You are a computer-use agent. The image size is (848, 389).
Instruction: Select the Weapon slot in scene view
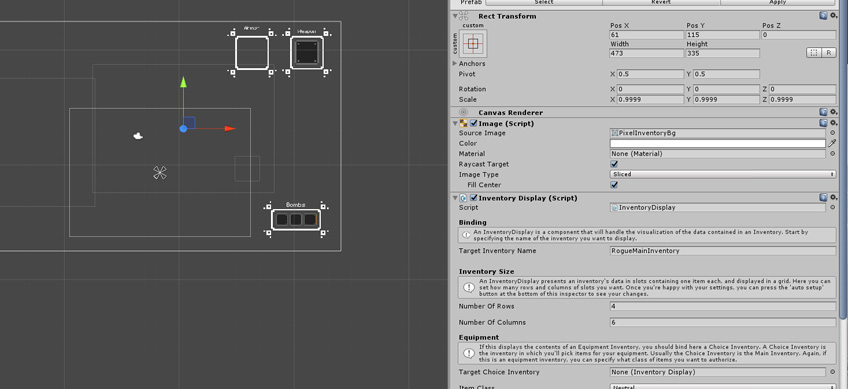click(x=307, y=53)
